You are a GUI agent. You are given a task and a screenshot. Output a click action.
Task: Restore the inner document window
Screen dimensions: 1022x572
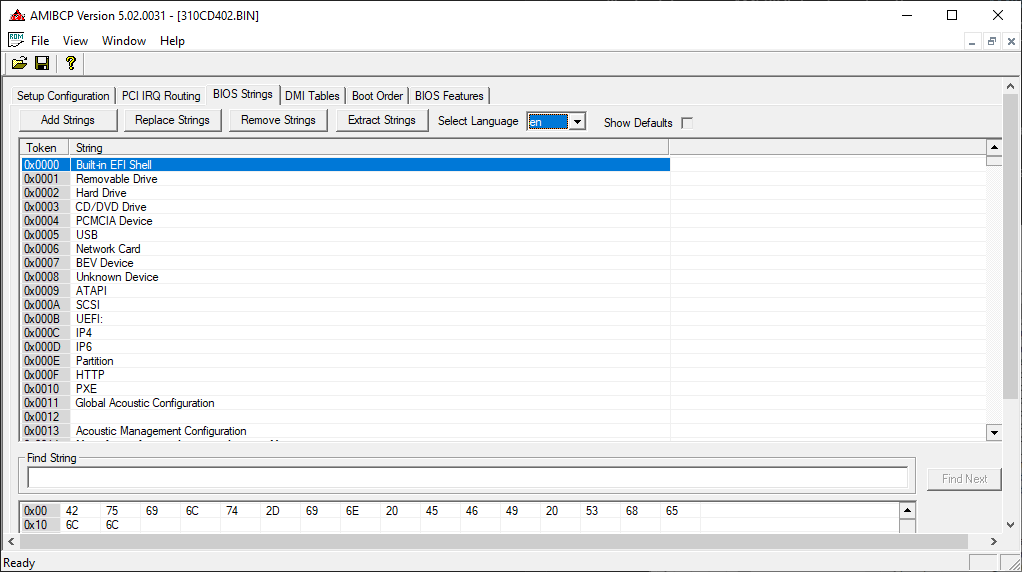pyautogui.click(x=991, y=42)
